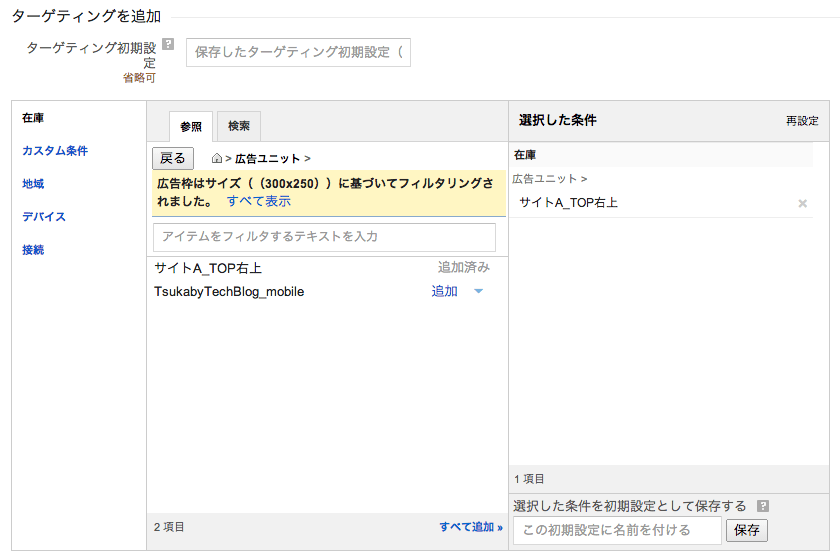The image size is (840, 560).
Task: Expand the arrow next to 追加
Action: 478,292
